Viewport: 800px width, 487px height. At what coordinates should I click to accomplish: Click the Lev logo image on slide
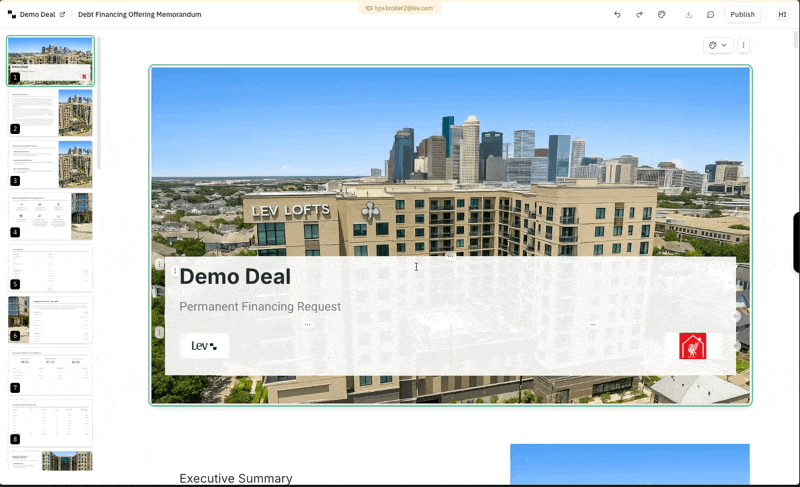pyautogui.click(x=204, y=346)
